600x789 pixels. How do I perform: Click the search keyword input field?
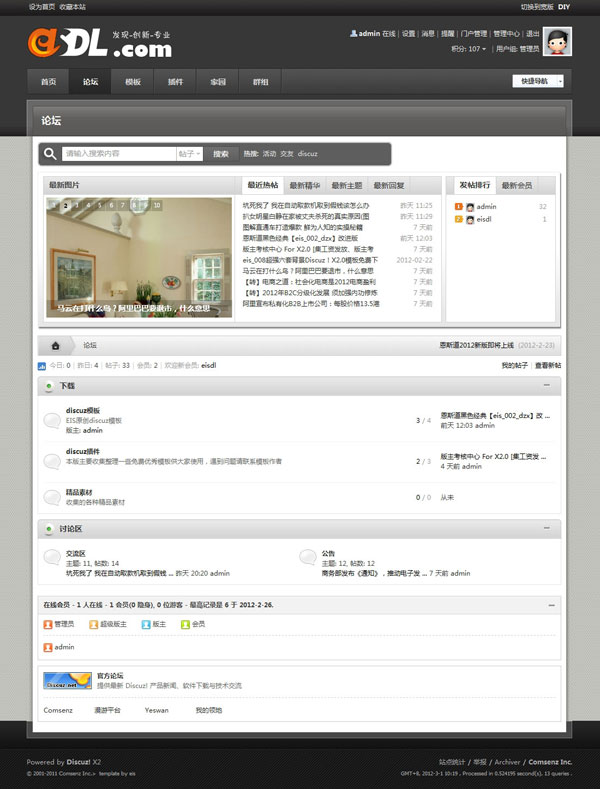pos(118,154)
